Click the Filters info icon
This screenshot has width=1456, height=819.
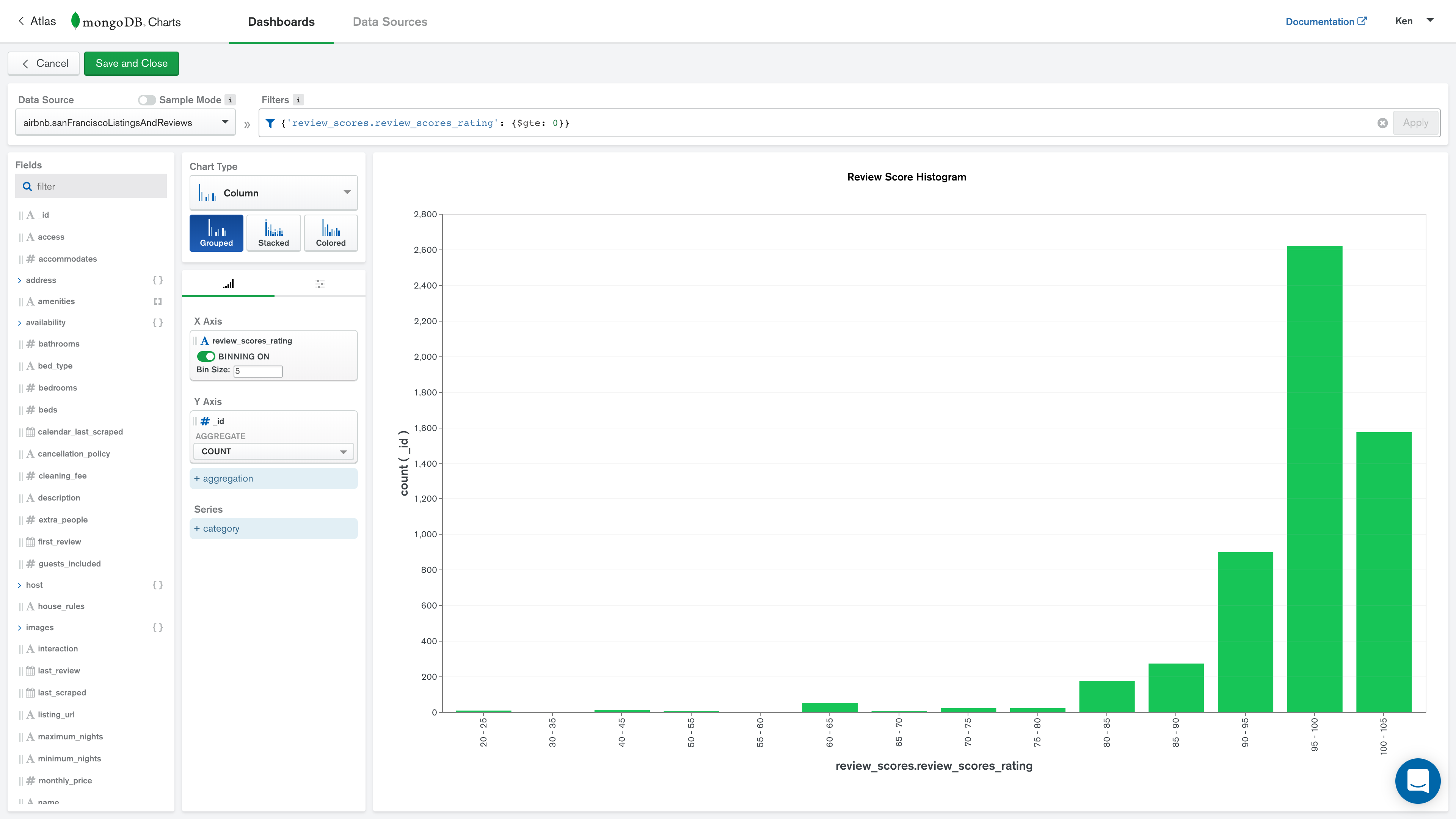[x=298, y=100]
